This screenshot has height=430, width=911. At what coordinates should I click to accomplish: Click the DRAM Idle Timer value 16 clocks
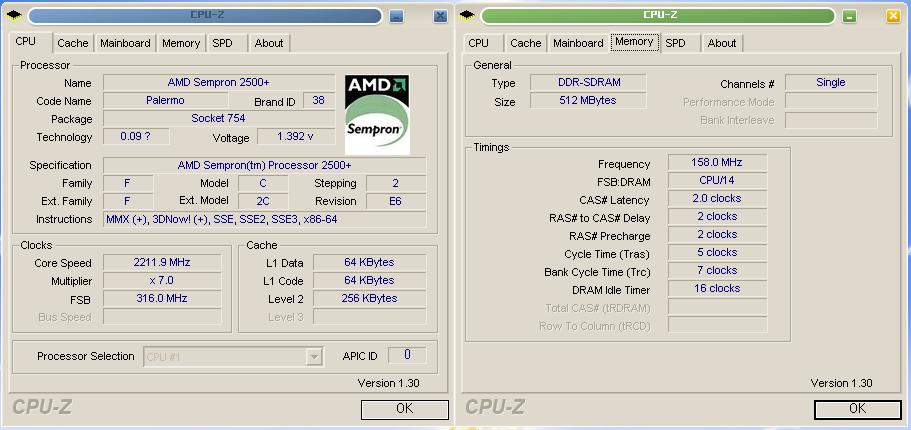click(x=718, y=288)
